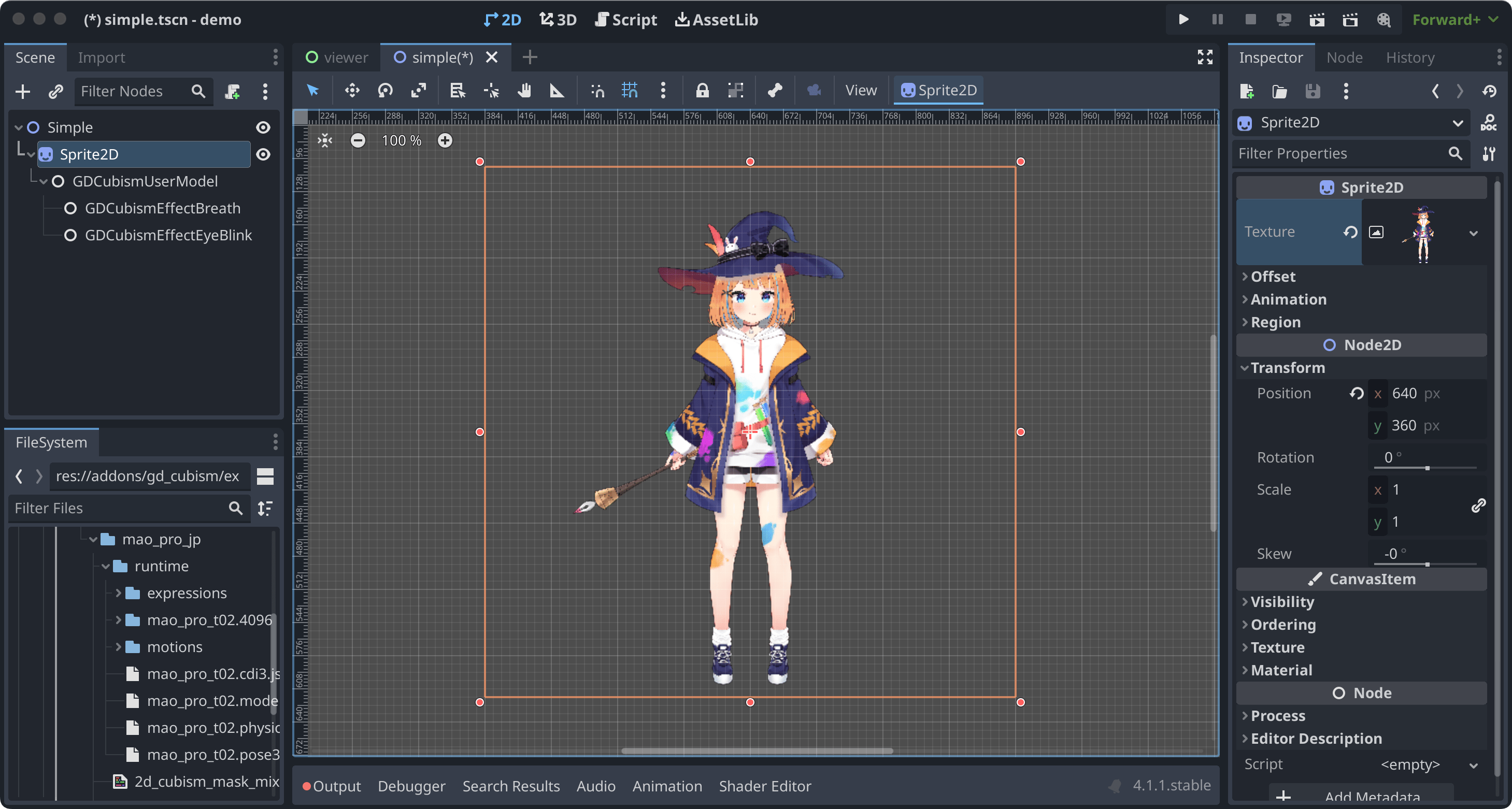This screenshot has height=809, width=1512.
Task: Switch to the Script workspace
Action: [x=626, y=20]
